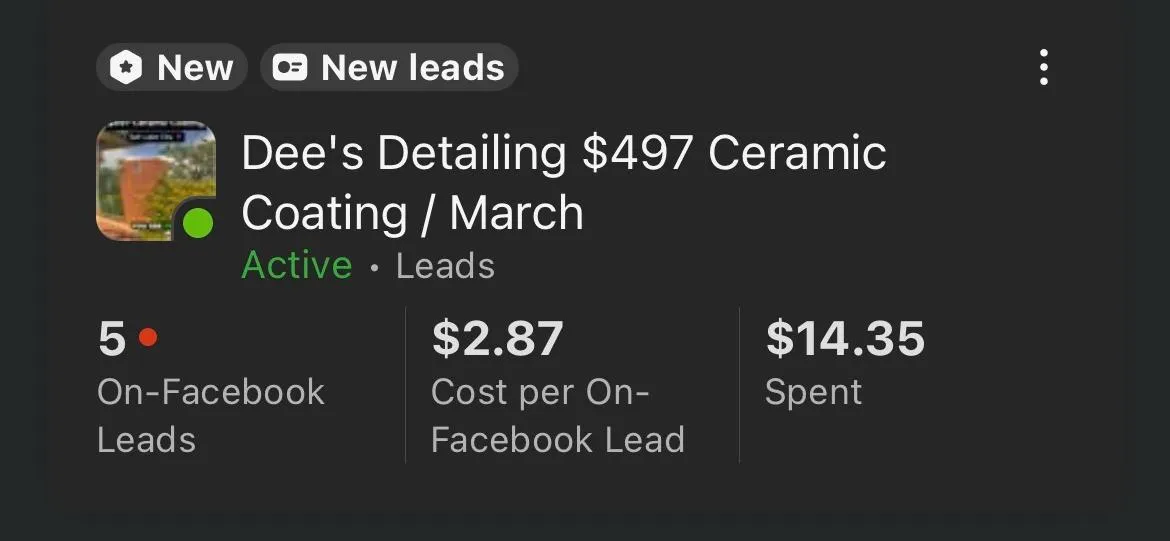1170x541 pixels.
Task: Click the hexagon star icon in New badge
Action: [x=125, y=68]
